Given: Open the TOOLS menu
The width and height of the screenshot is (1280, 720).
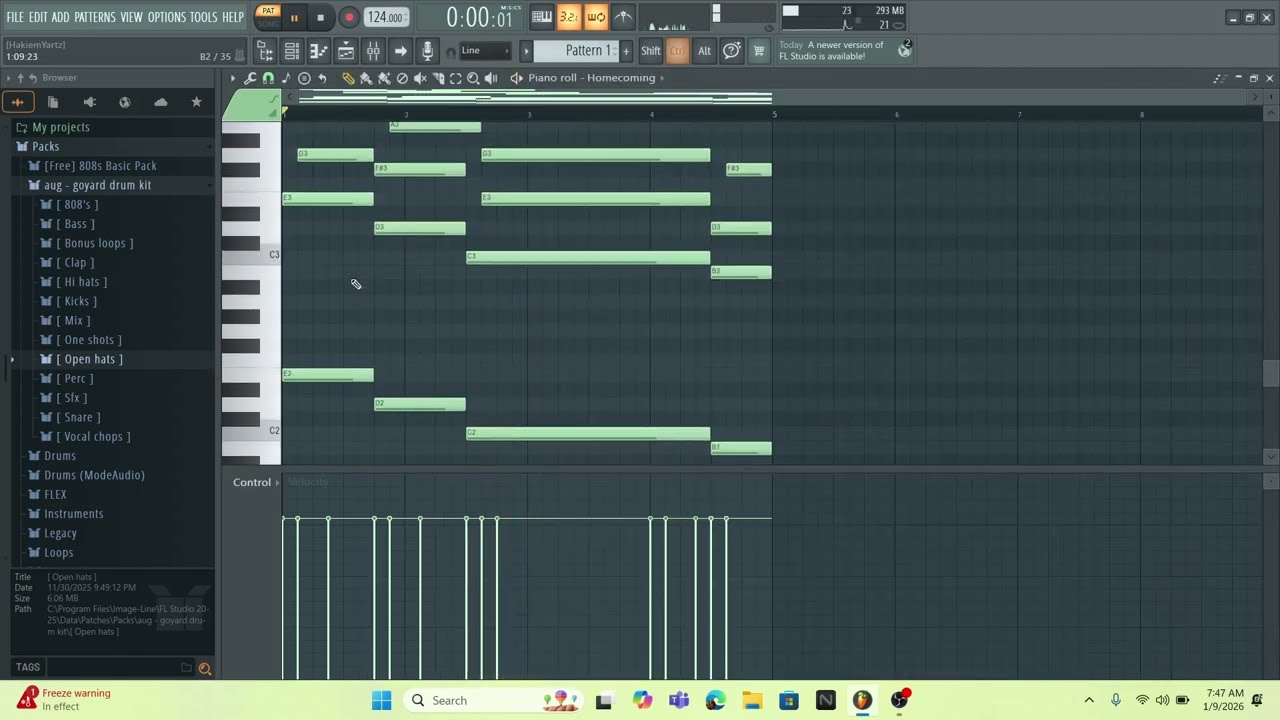Looking at the screenshot, I should [x=204, y=17].
